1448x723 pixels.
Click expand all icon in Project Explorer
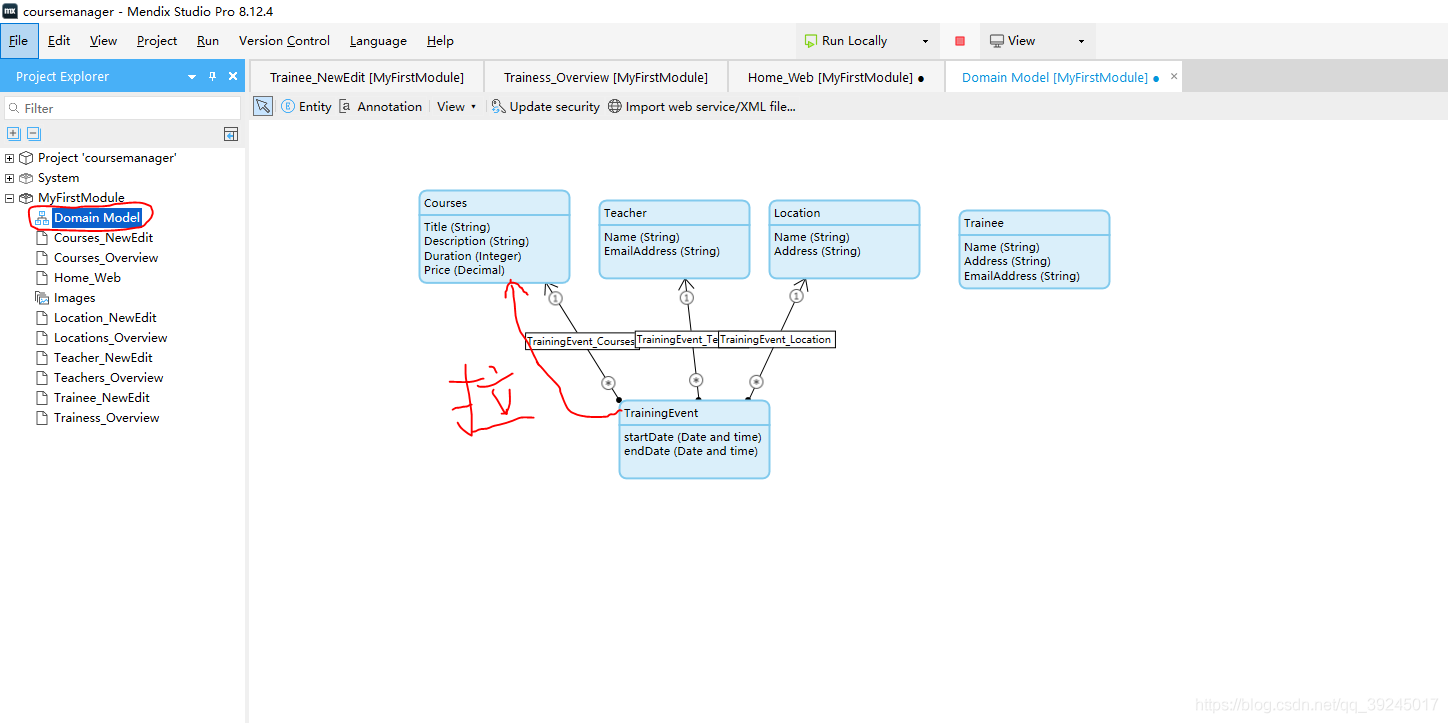[x=13, y=133]
